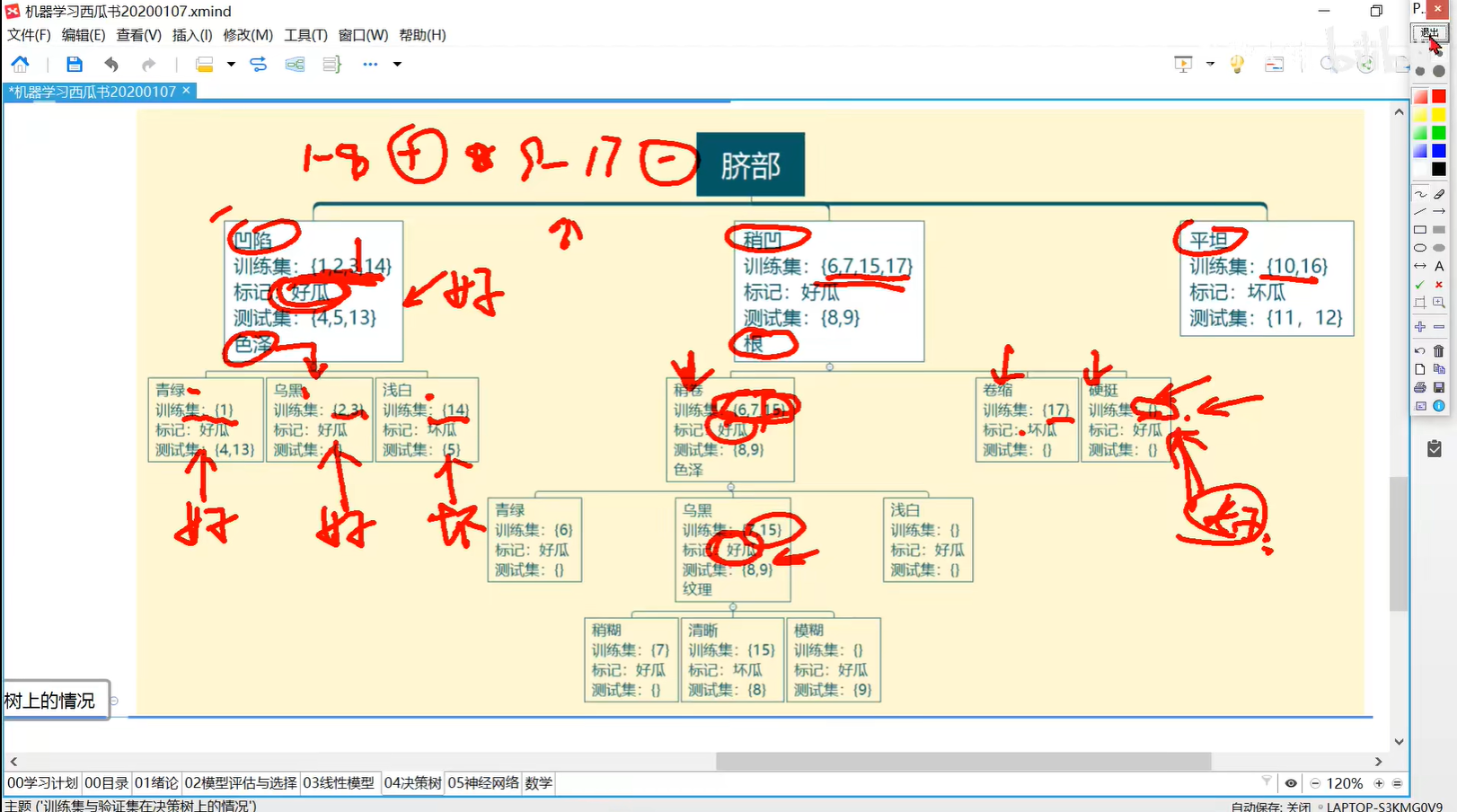1457x812 pixels.
Task: Collapse the 树上的情况 topic branch
Action: [x=114, y=701]
